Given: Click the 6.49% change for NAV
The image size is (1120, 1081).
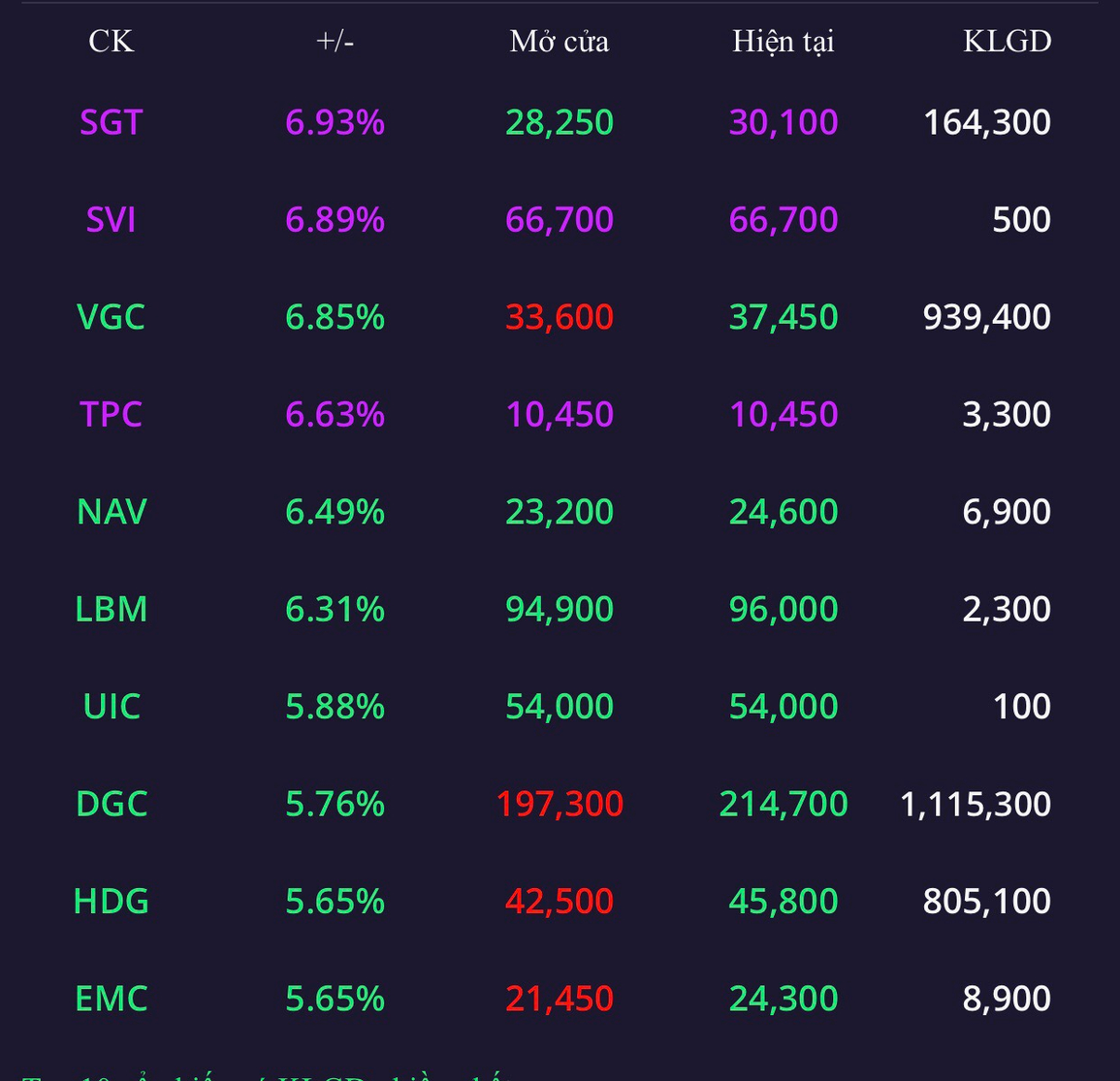Looking at the screenshot, I should point(335,512).
